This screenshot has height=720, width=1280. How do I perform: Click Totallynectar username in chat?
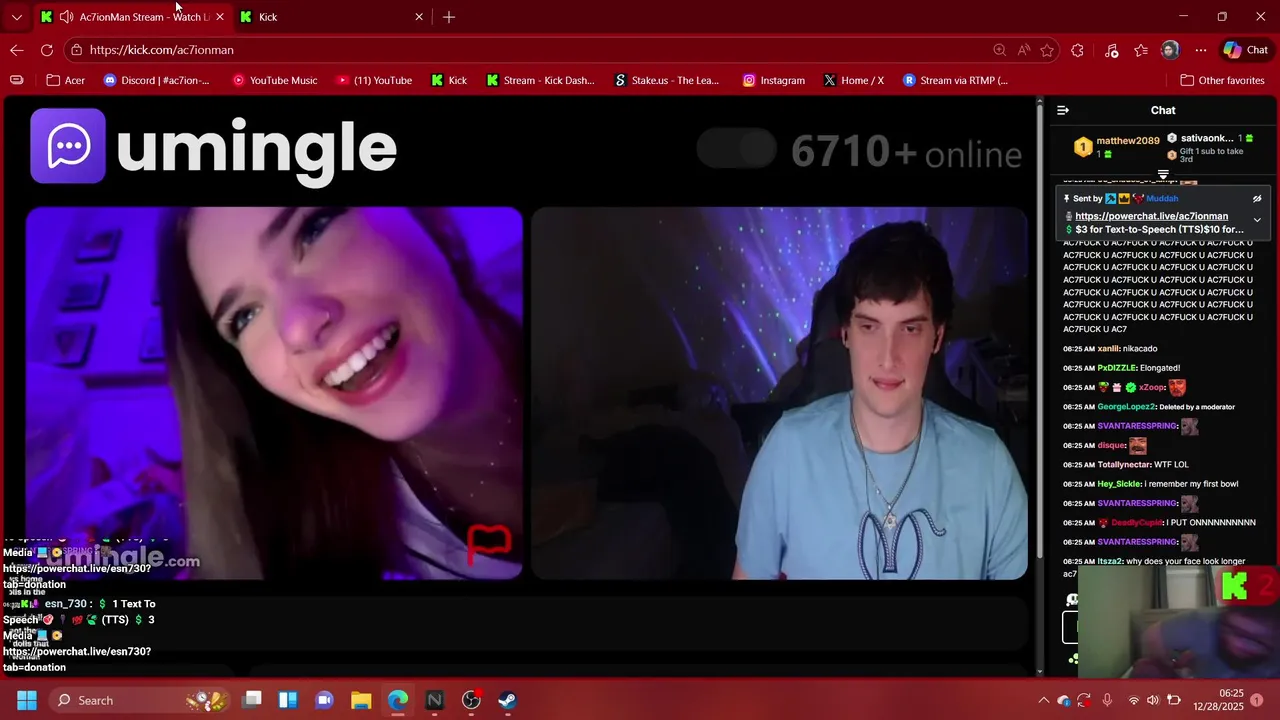(x=1123, y=465)
